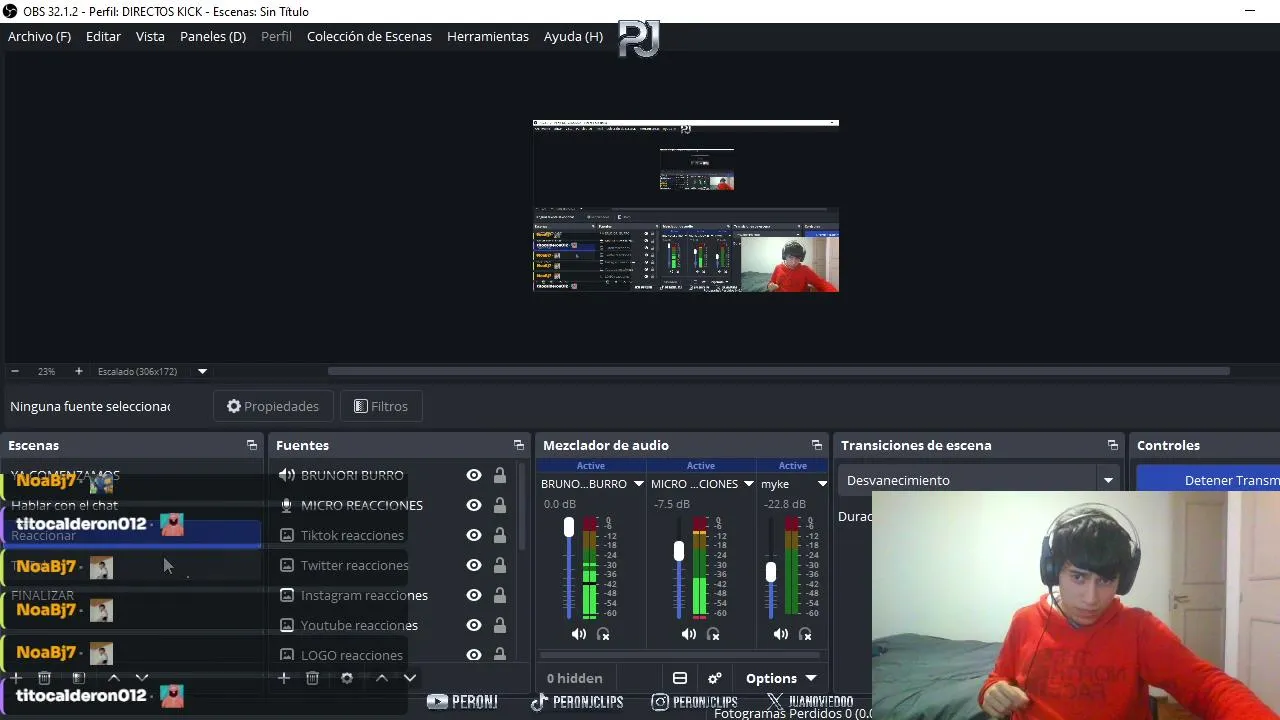Lock the Twitter reacciones source
The image size is (1280, 720).
tap(500, 565)
